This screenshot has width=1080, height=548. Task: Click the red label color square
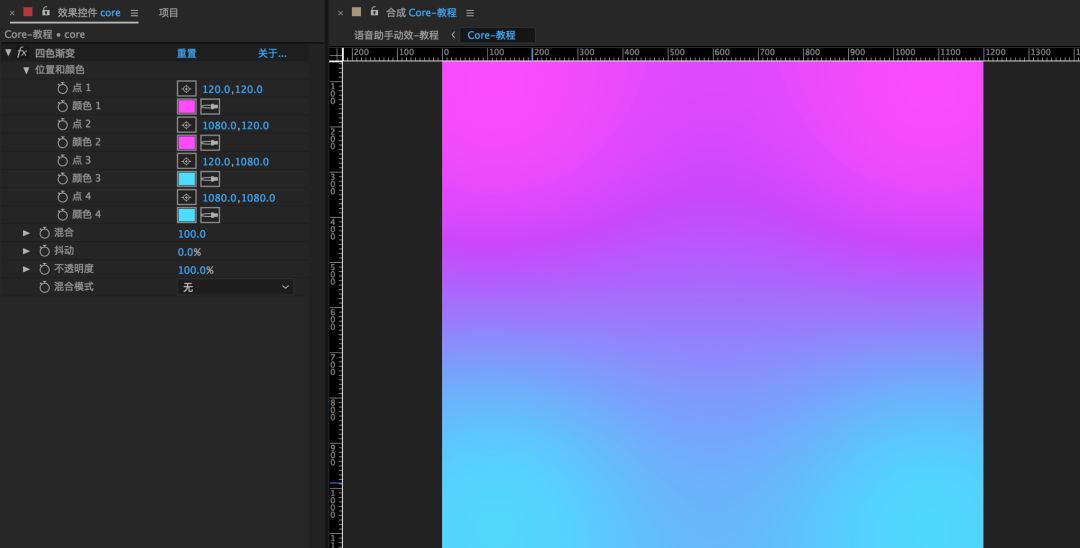tap(28, 12)
